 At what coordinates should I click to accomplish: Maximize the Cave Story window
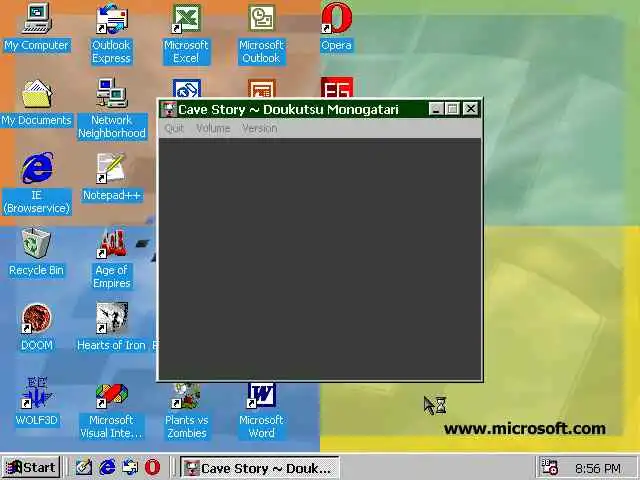[x=452, y=109]
